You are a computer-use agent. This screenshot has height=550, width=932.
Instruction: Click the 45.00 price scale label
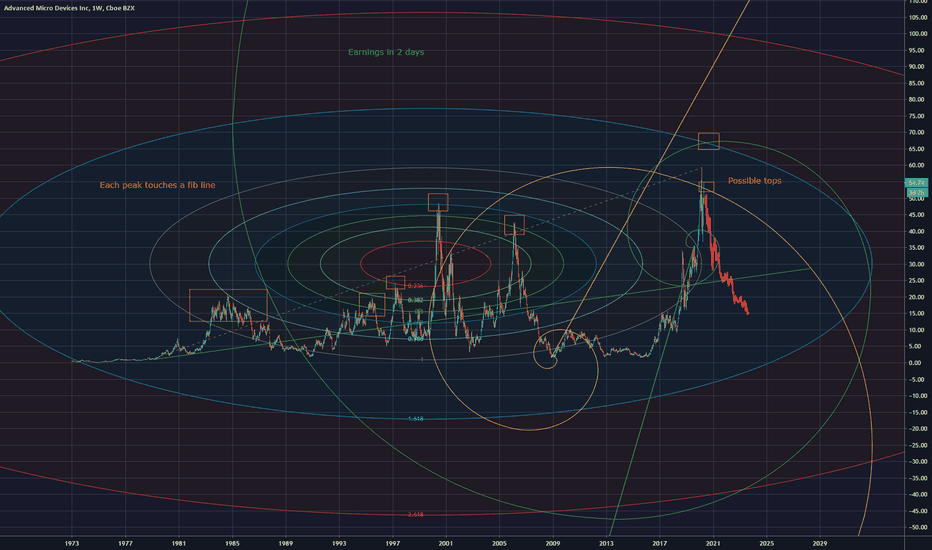[918, 215]
